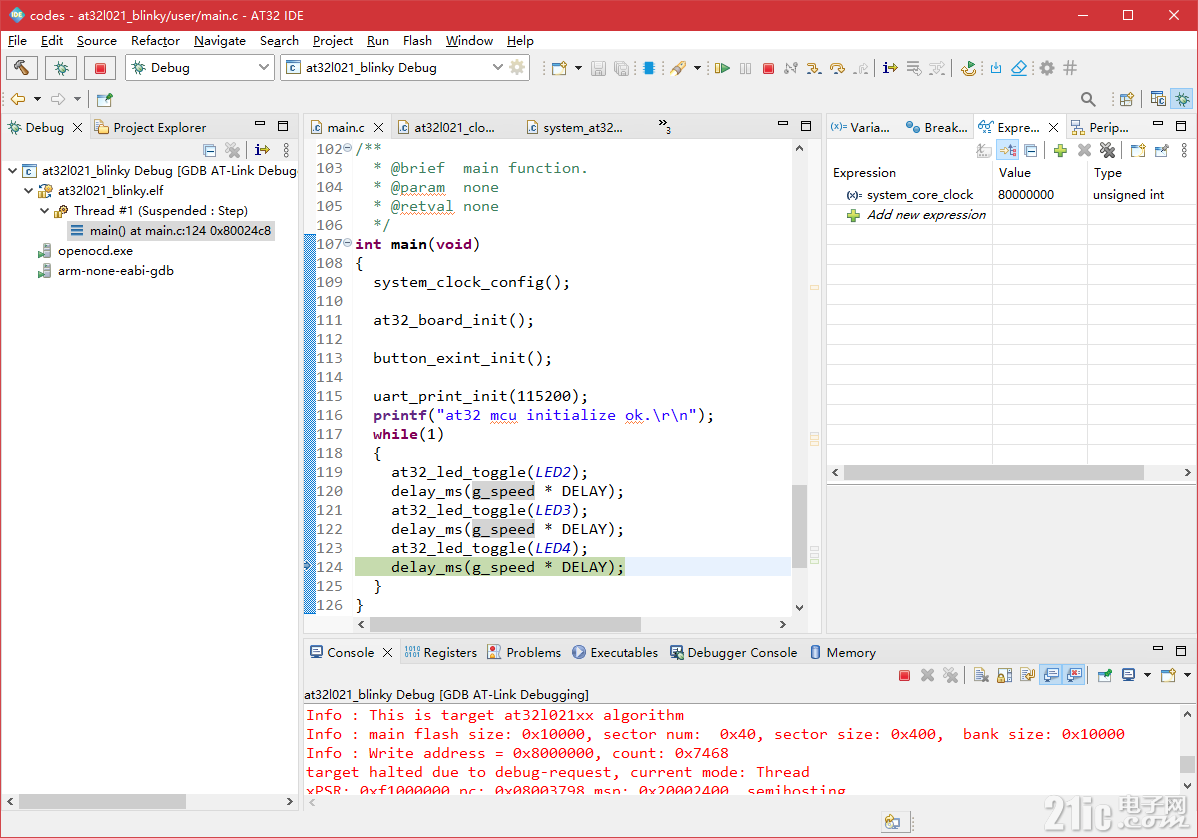Terminate the debug session in main toolbar

(769, 68)
